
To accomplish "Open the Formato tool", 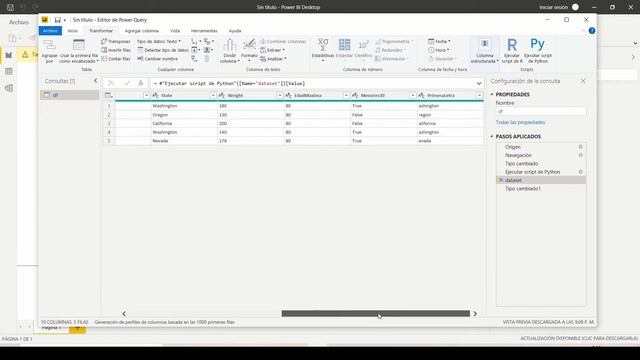I will 249,51.
